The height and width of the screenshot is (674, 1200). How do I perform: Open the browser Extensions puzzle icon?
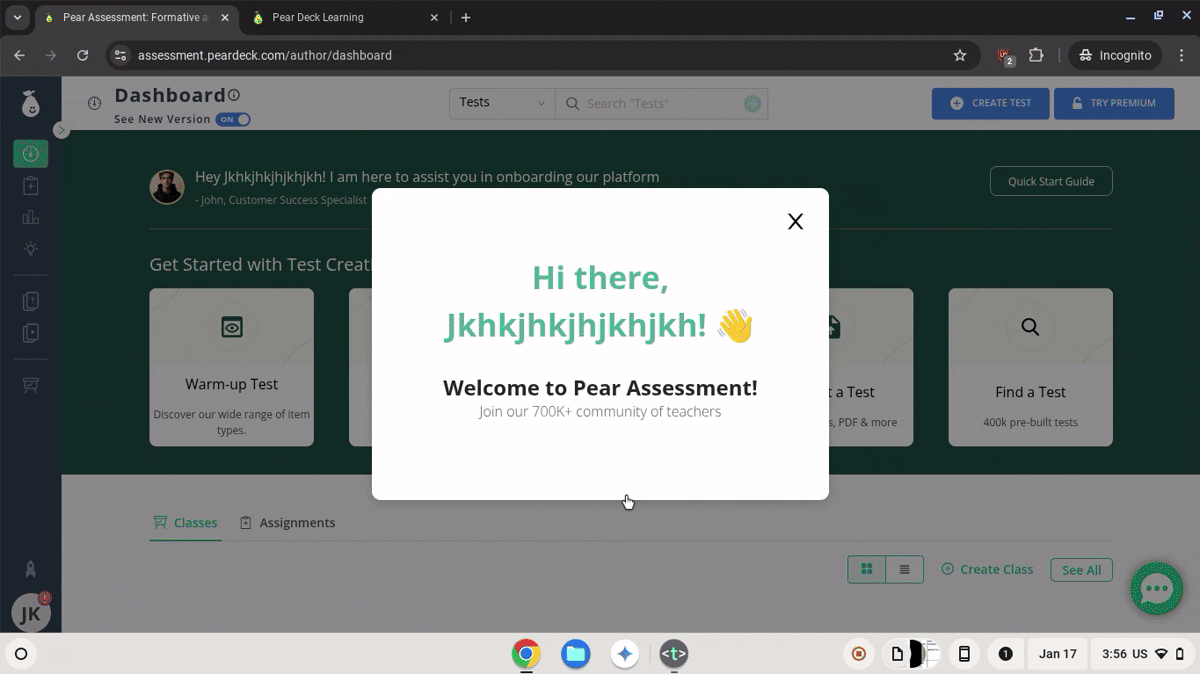pos(1036,55)
